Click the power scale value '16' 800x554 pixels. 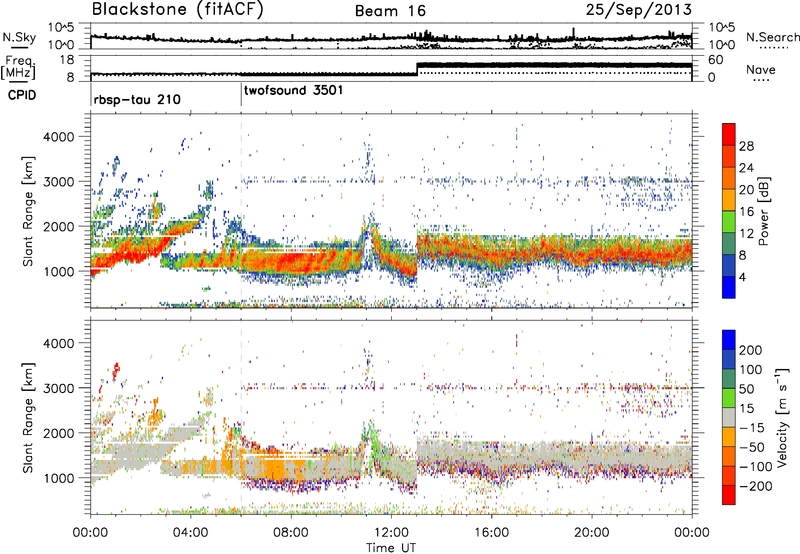pyautogui.click(x=746, y=211)
